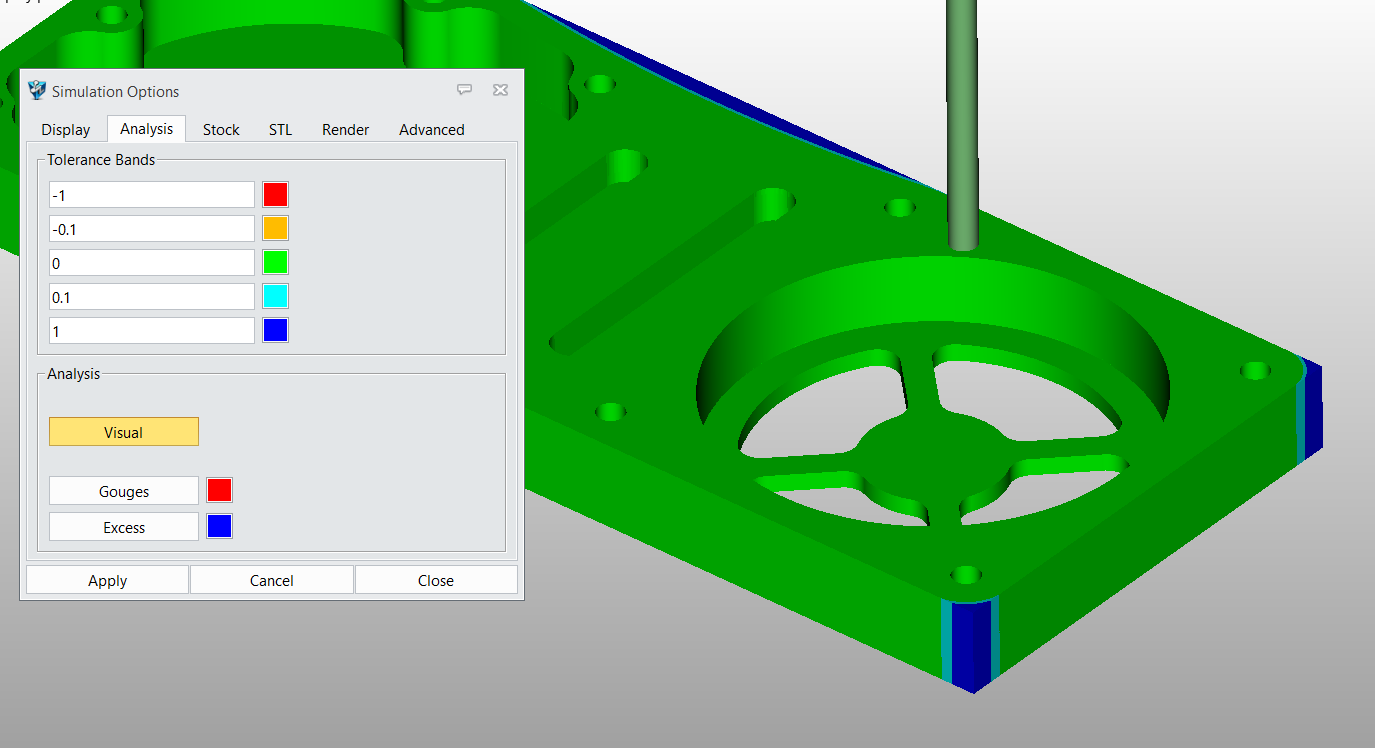
Task: Click the Cancel button
Action: click(x=271, y=580)
